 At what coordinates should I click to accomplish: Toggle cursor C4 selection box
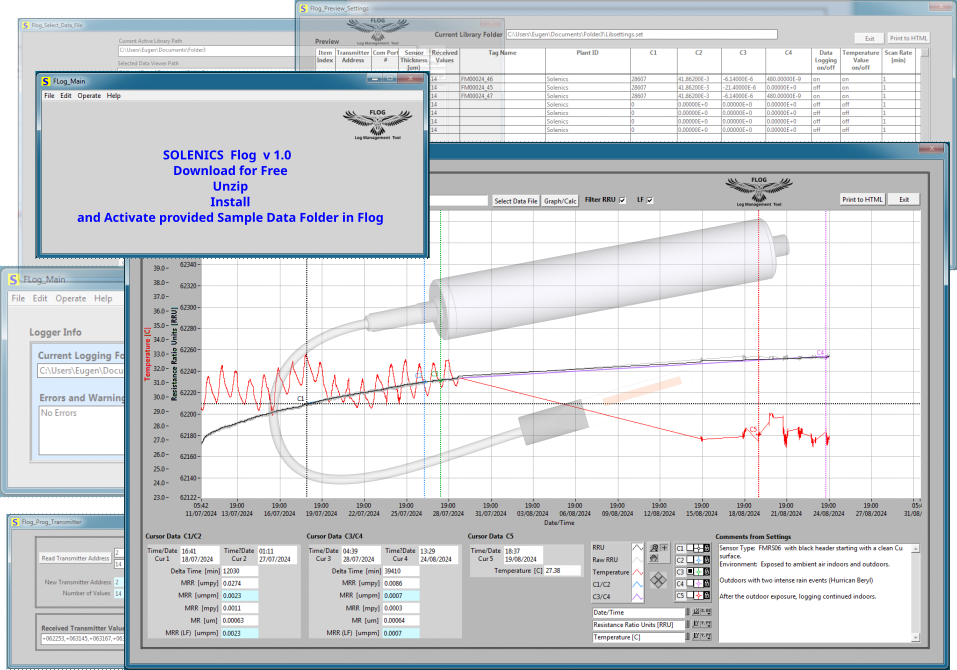690,584
